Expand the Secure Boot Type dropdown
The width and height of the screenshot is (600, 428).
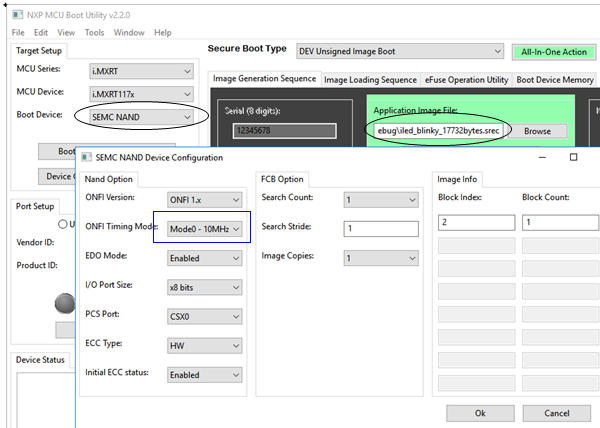click(x=399, y=51)
